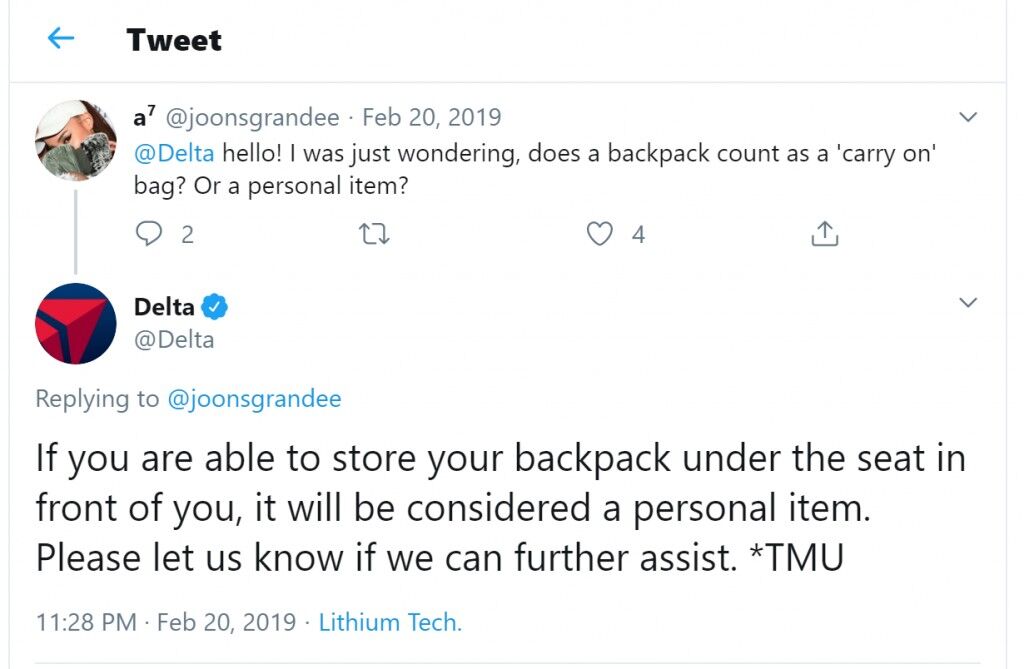Retweet the backpack question tweet
This screenshot has width=1024, height=669.
point(374,234)
